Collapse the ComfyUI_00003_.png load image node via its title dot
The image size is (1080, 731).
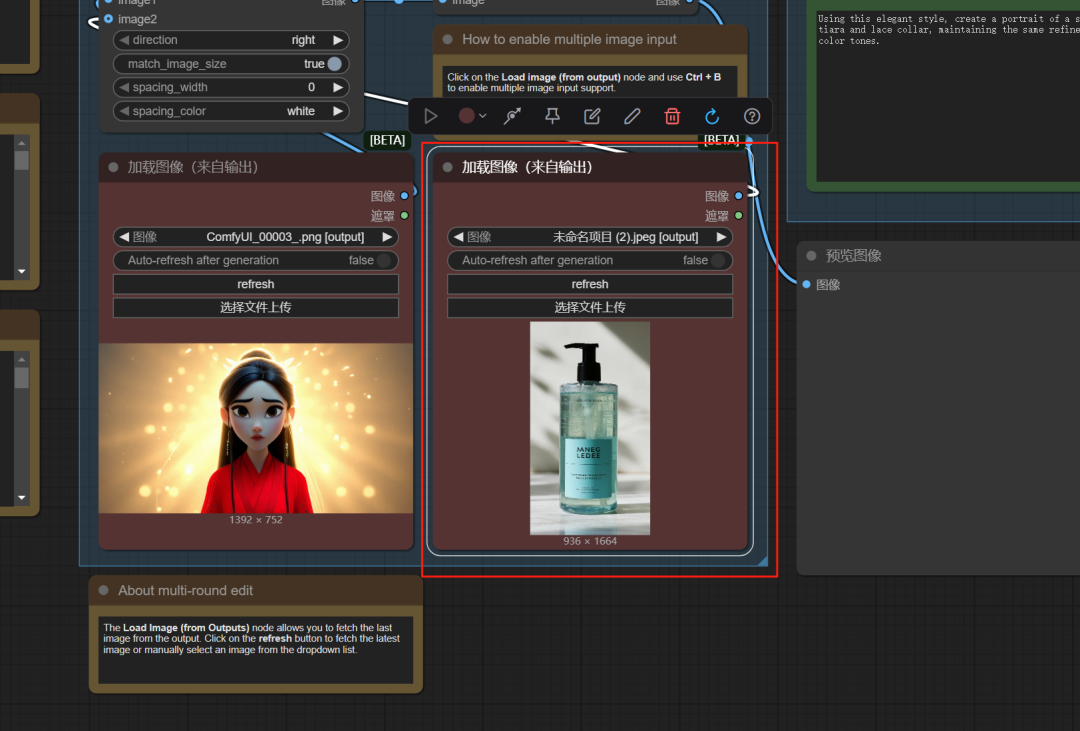click(114, 167)
